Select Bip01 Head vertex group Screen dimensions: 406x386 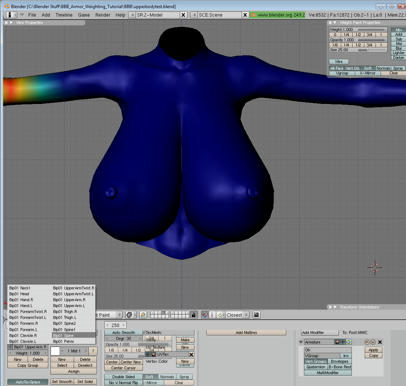coord(19,294)
